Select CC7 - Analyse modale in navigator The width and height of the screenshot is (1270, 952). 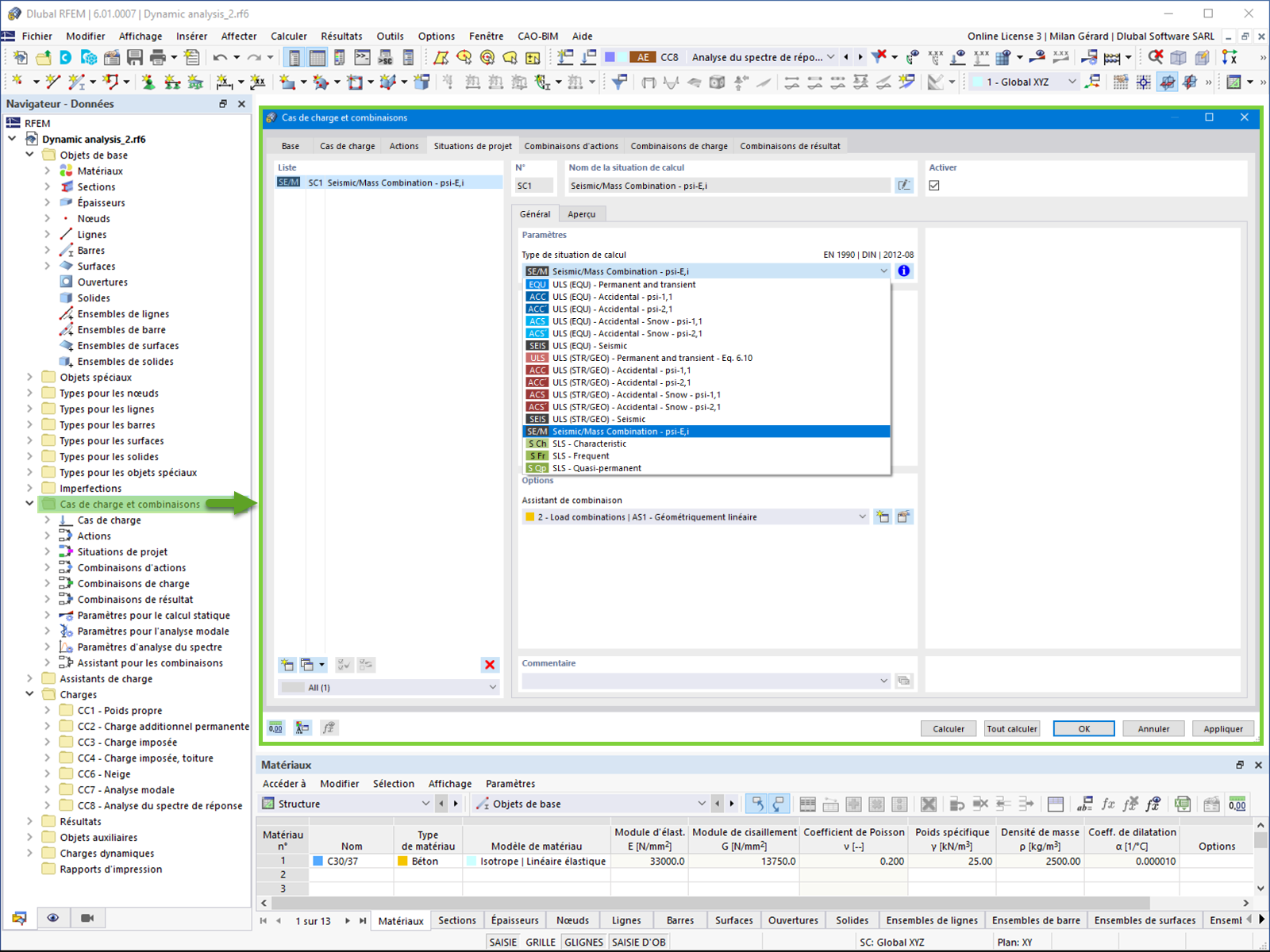(x=126, y=789)
